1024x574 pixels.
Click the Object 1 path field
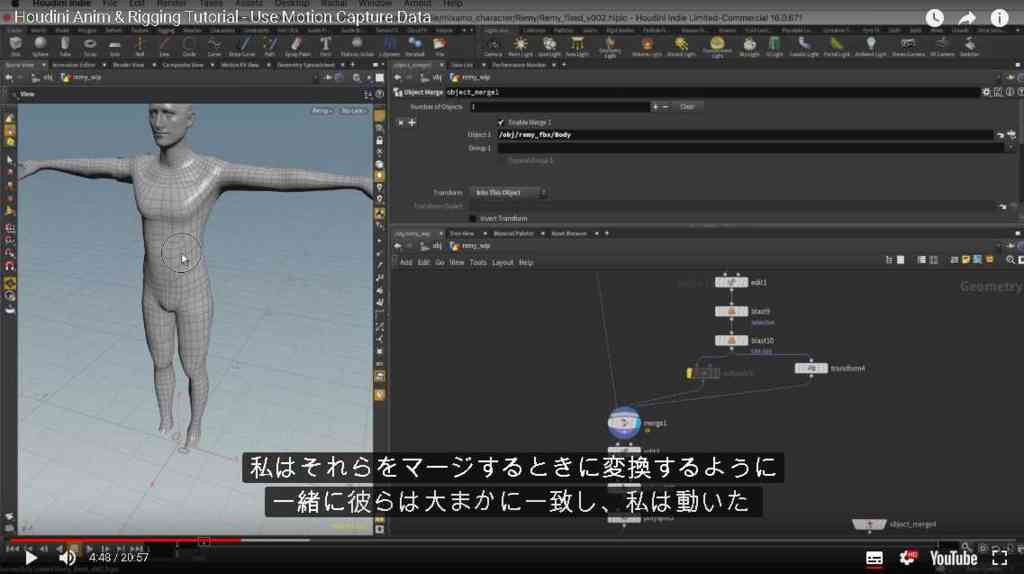pos(744,135)
